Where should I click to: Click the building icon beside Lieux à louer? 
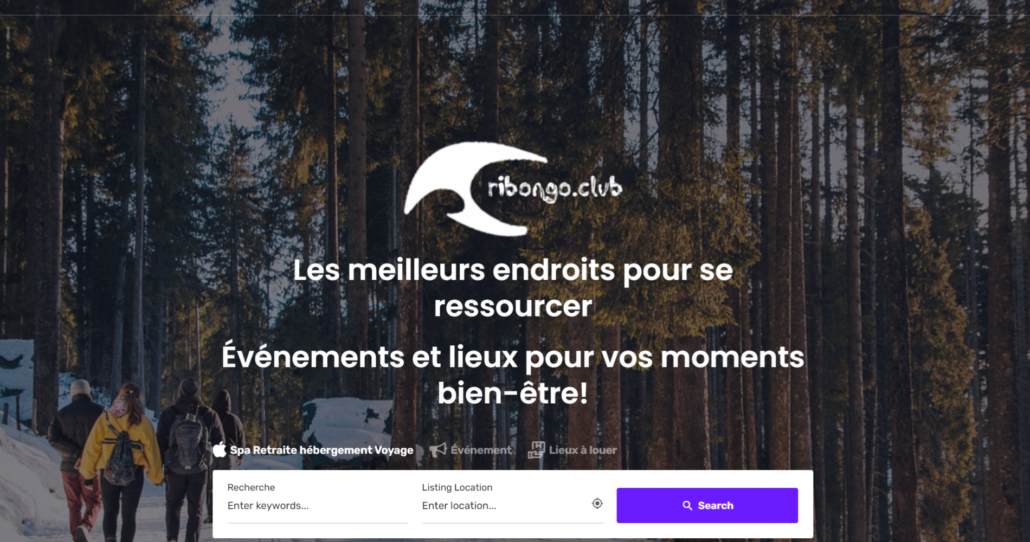[537, 449]
